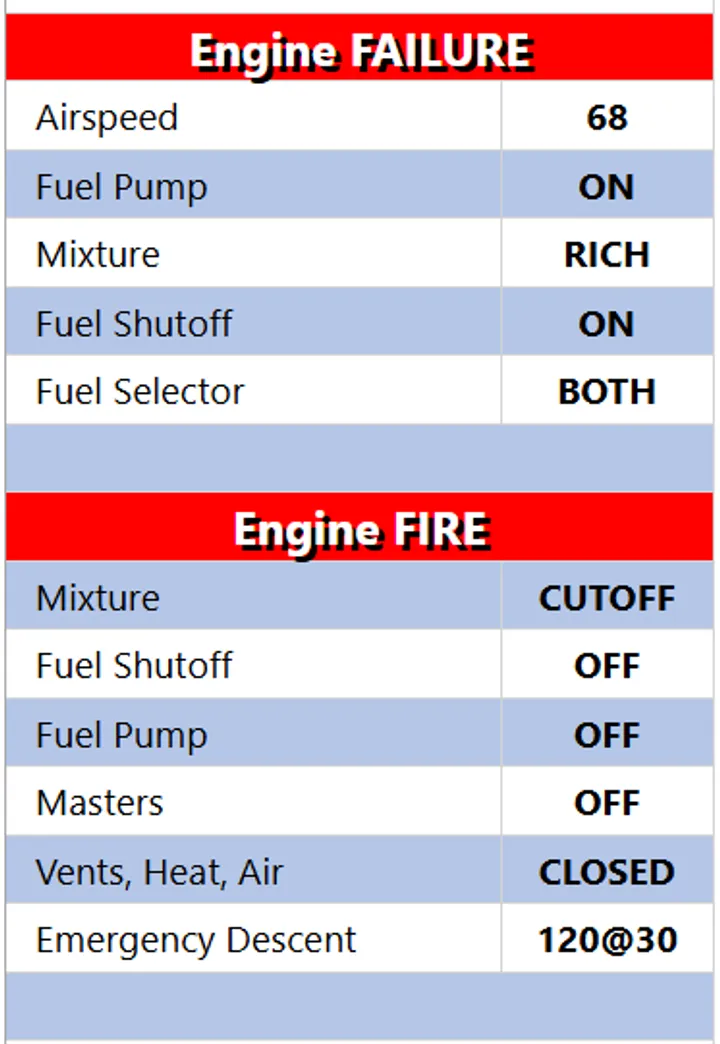This screenshot has width=720, height=1044.
Task: Click the Engine FAILURE header
Action: [360, 50]
